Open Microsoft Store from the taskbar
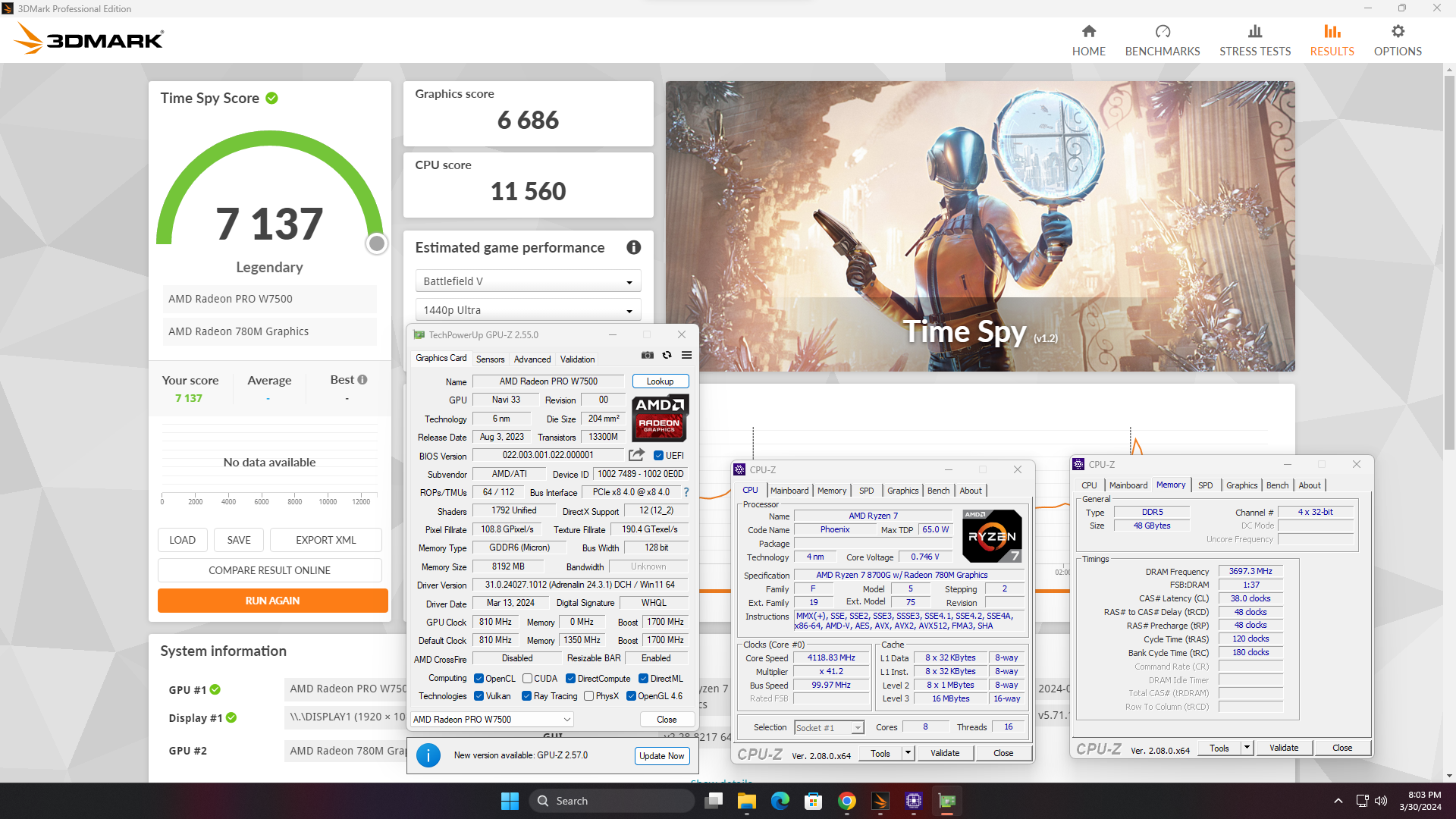1456x819 pixels. (814, 801)
